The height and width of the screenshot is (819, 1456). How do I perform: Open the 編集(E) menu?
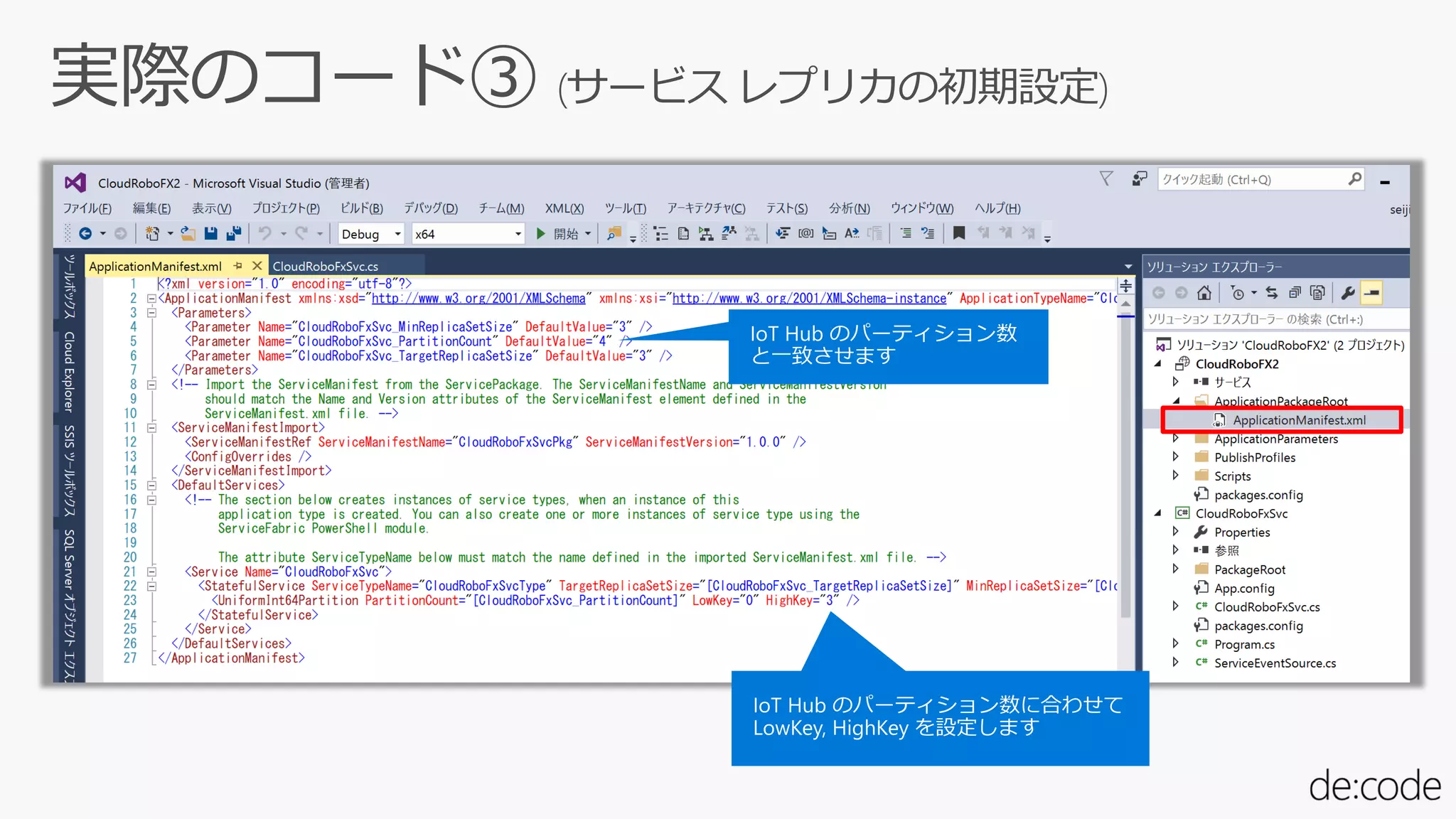click(x=151, y=208)
